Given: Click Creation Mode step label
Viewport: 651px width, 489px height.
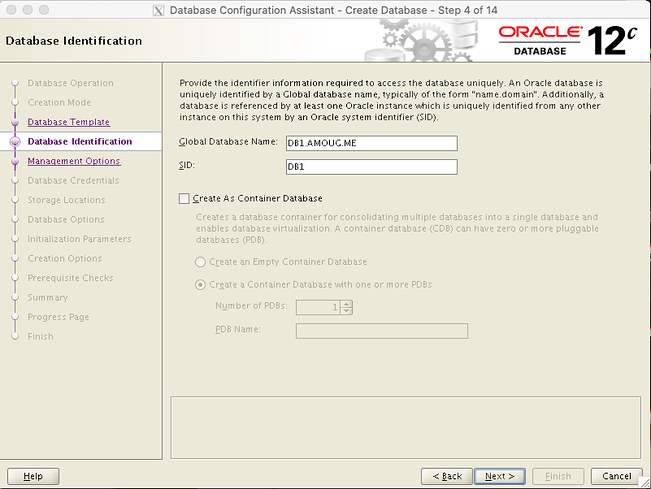Looking at the screenshot, I should (59, 103).
